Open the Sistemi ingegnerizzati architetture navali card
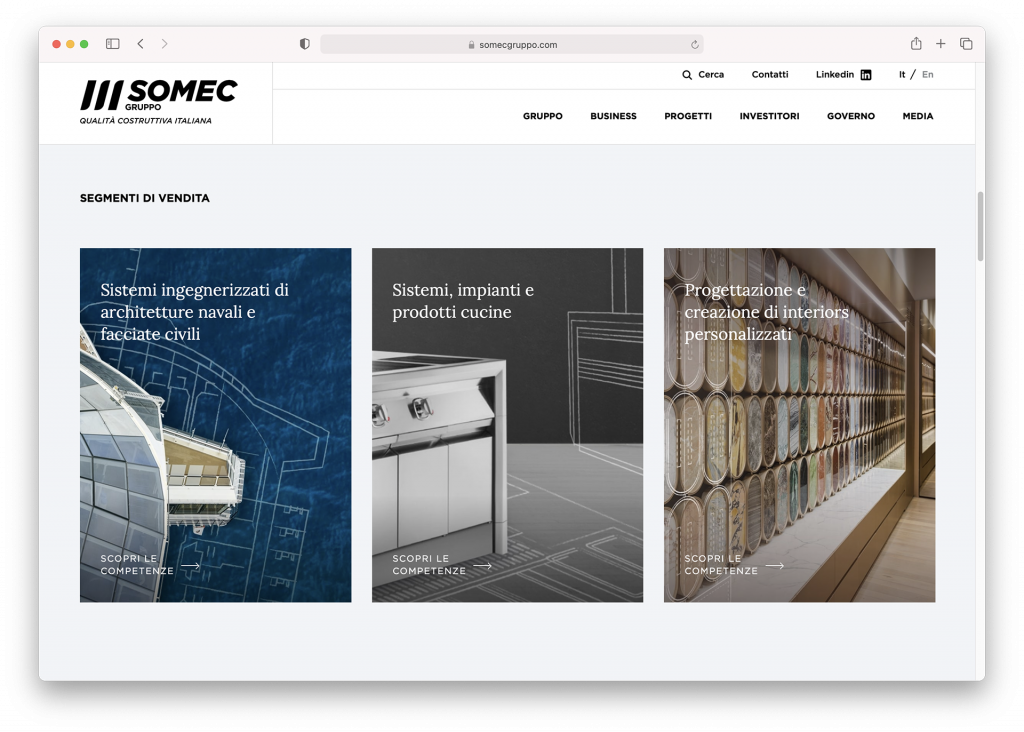 coord(216,425)
